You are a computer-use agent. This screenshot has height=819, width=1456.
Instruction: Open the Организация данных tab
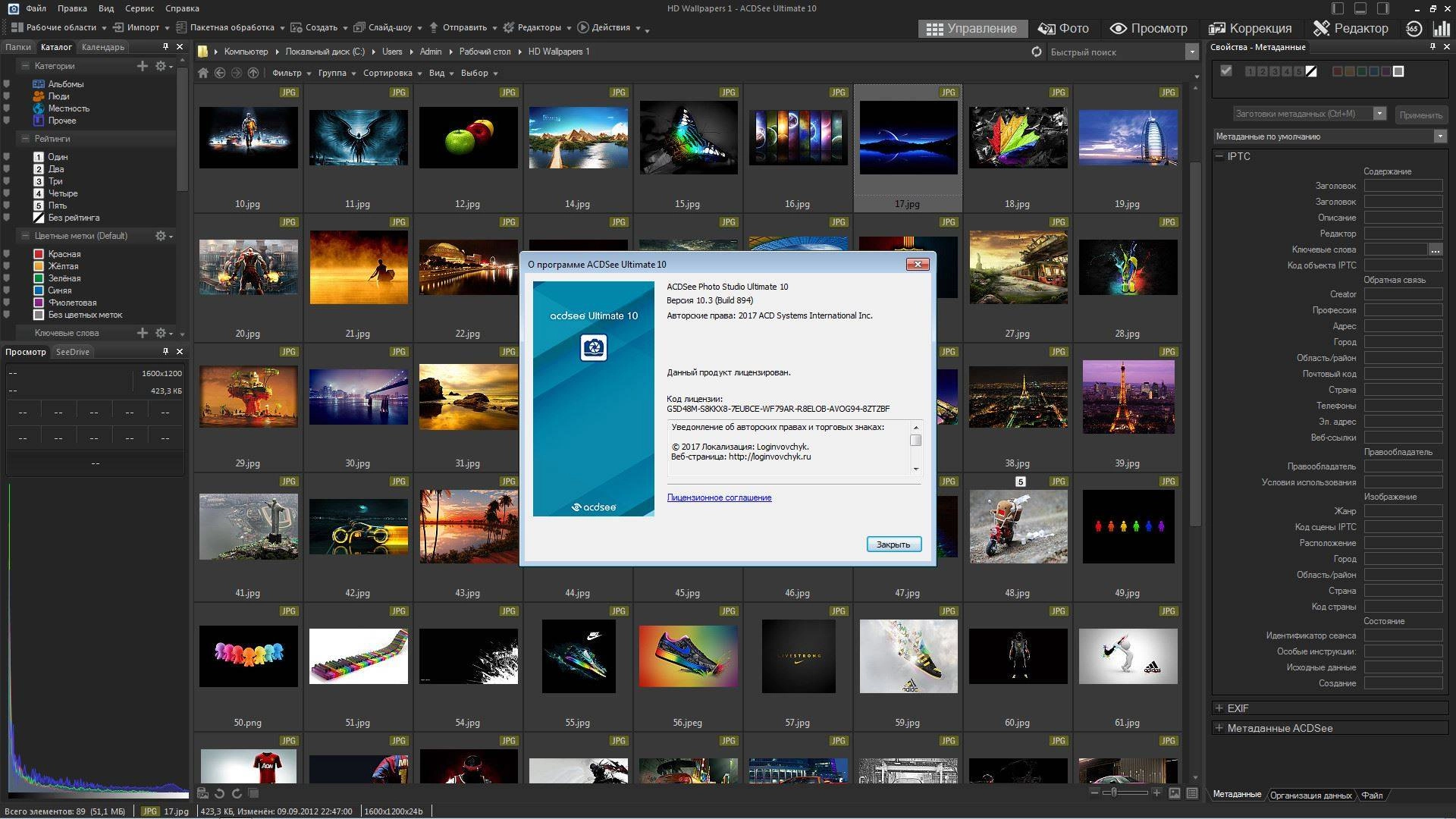tap(1310, 795)
